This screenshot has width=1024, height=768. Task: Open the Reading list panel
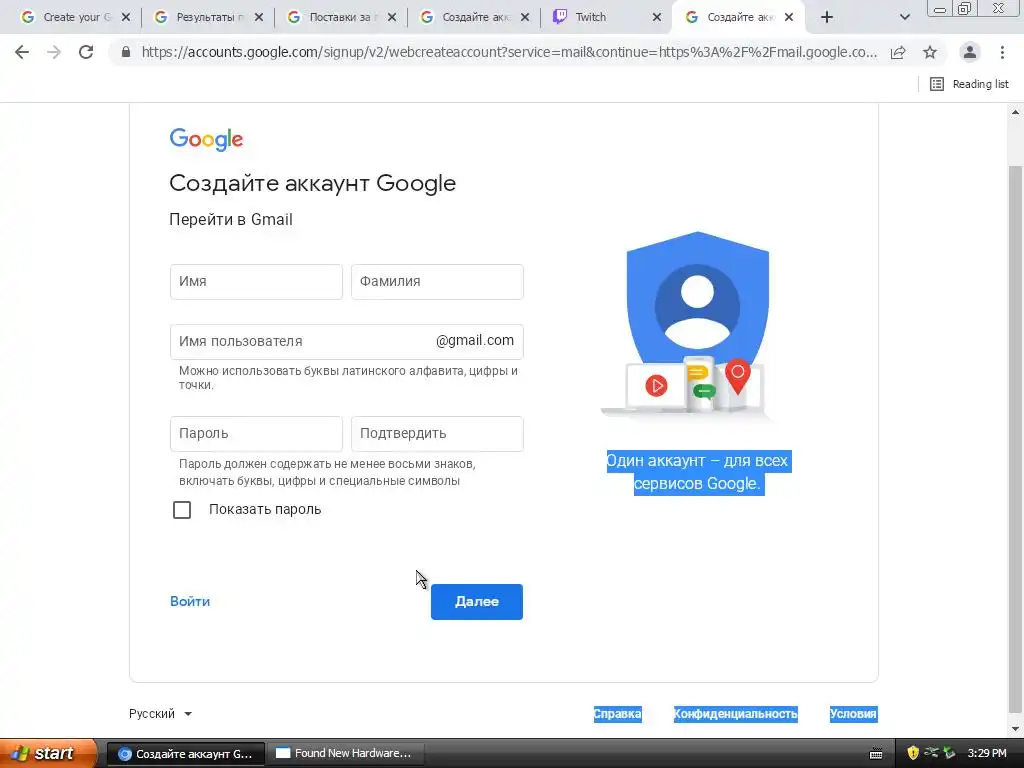pos(969,84)
